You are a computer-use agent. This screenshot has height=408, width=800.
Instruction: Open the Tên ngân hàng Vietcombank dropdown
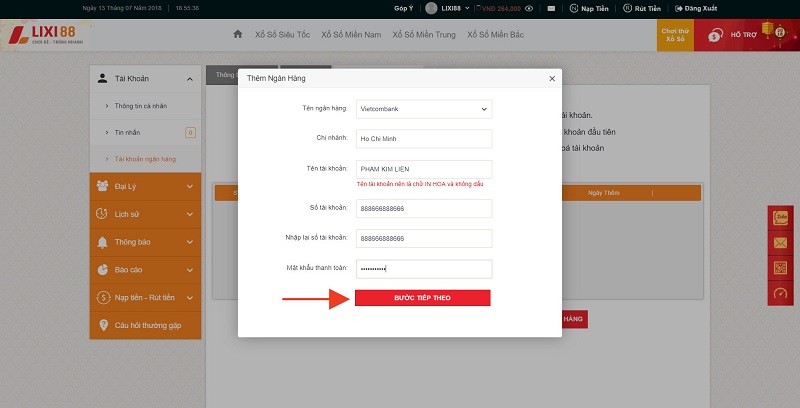coord(424,108)
